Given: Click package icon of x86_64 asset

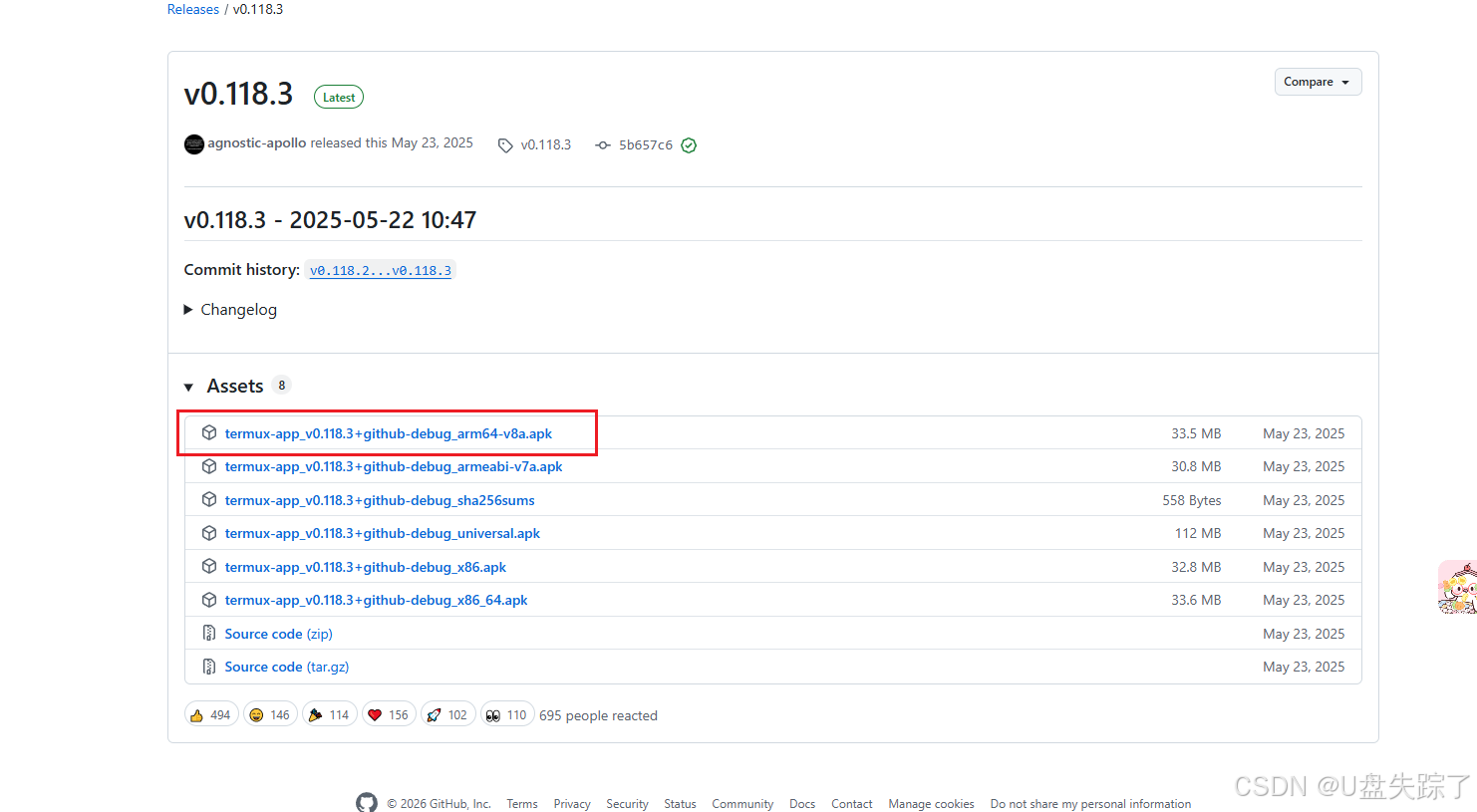Looking at the screenshot, I should point(209,600).
